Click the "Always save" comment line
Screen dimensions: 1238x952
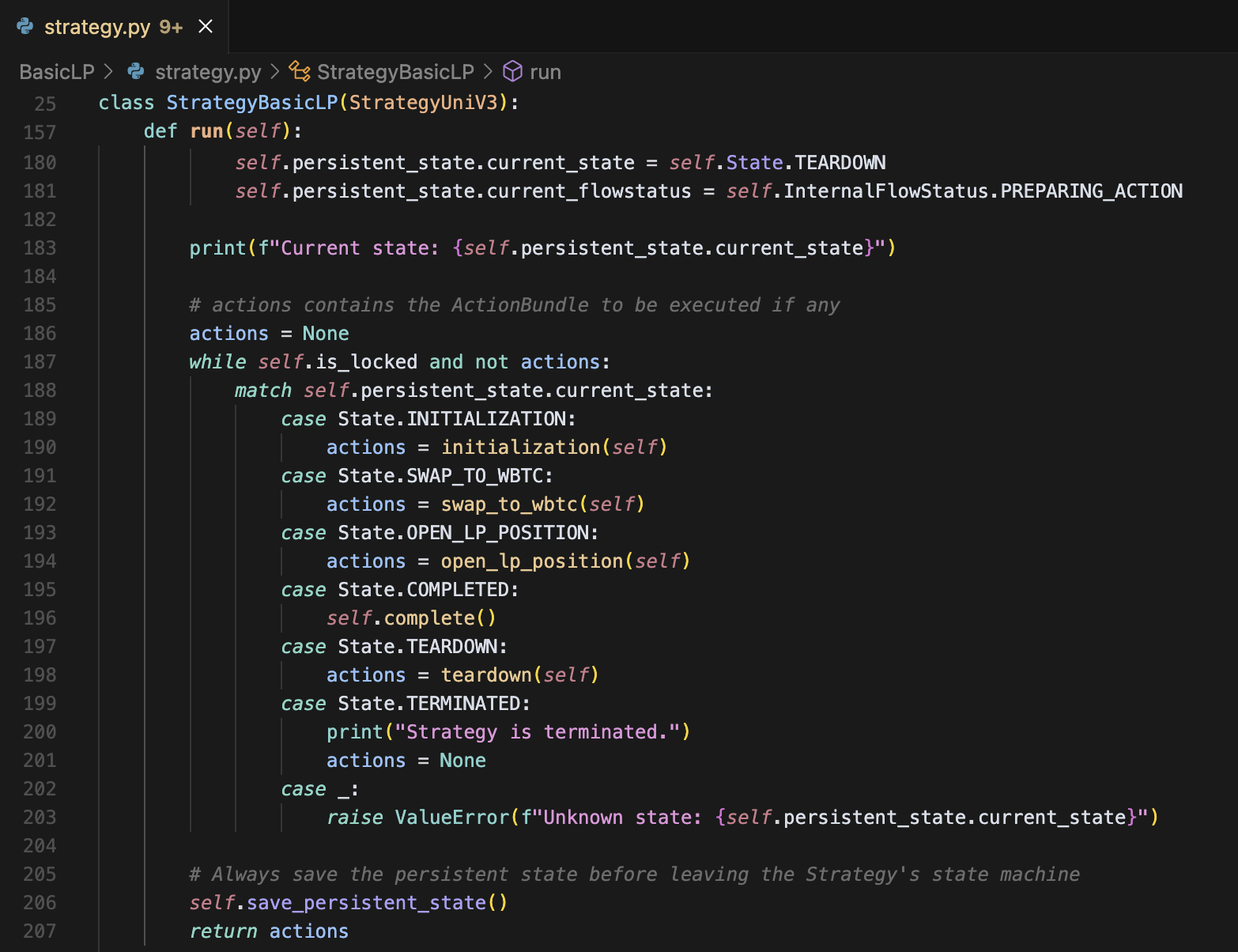pyautogui.click(x=635, y=875)
